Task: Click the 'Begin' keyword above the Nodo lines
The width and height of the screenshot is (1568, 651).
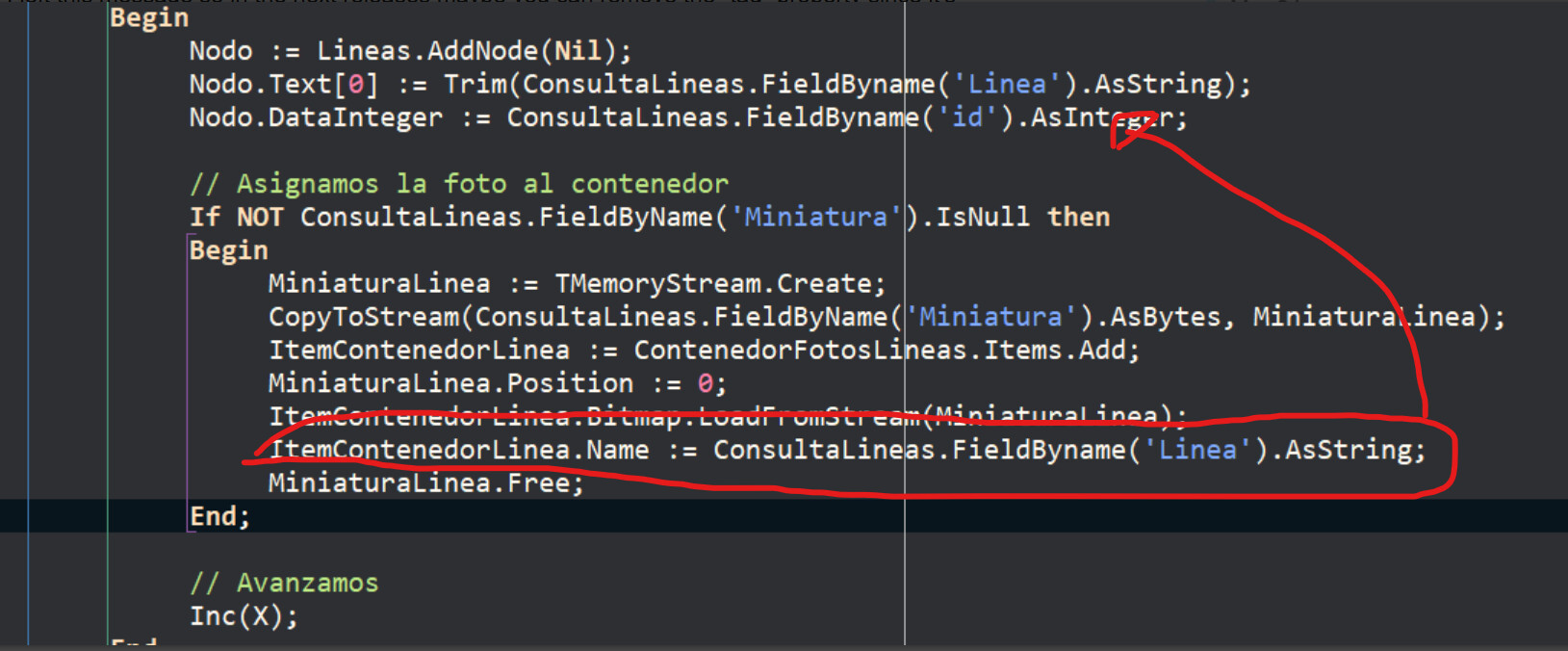Action: tap(149, 18)
